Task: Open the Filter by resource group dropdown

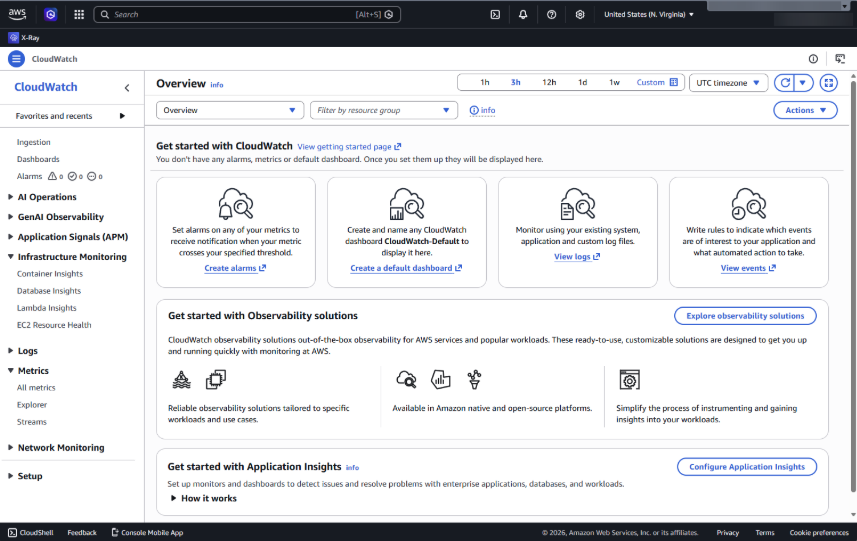Action: [x=384, y=110]
